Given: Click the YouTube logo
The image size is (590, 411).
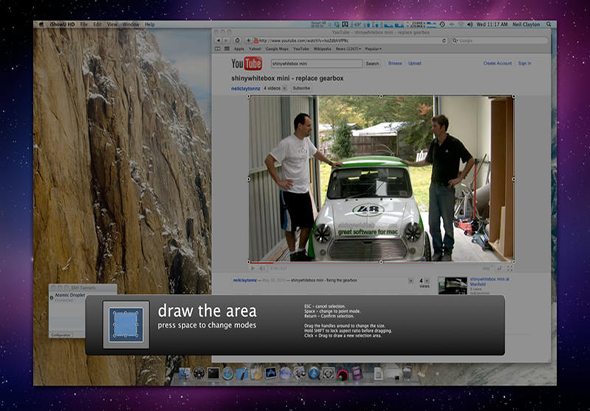Looking at the screenshot, I should tap(246, 64).
